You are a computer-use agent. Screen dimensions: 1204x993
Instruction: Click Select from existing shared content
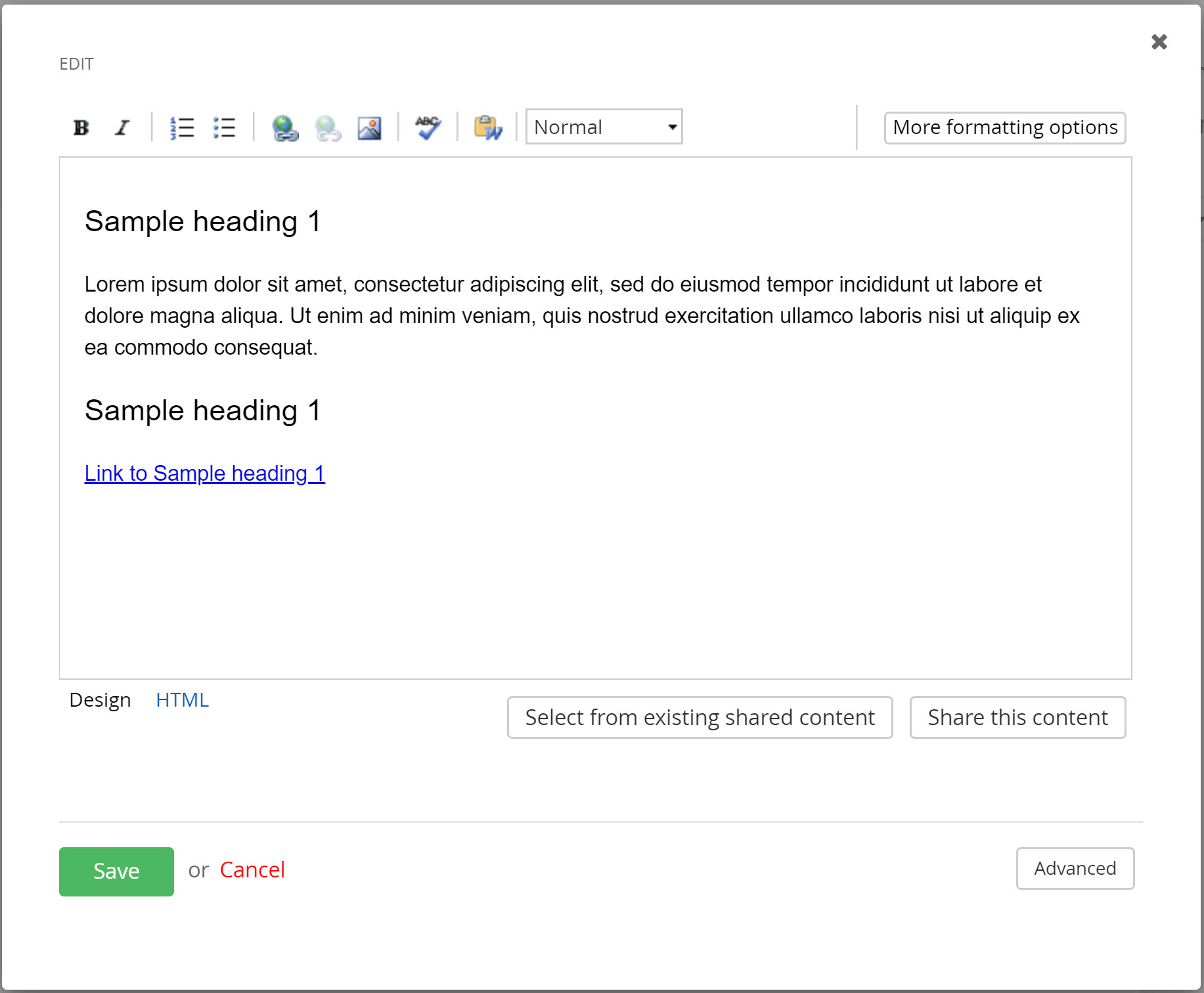(x=700, y=717)
